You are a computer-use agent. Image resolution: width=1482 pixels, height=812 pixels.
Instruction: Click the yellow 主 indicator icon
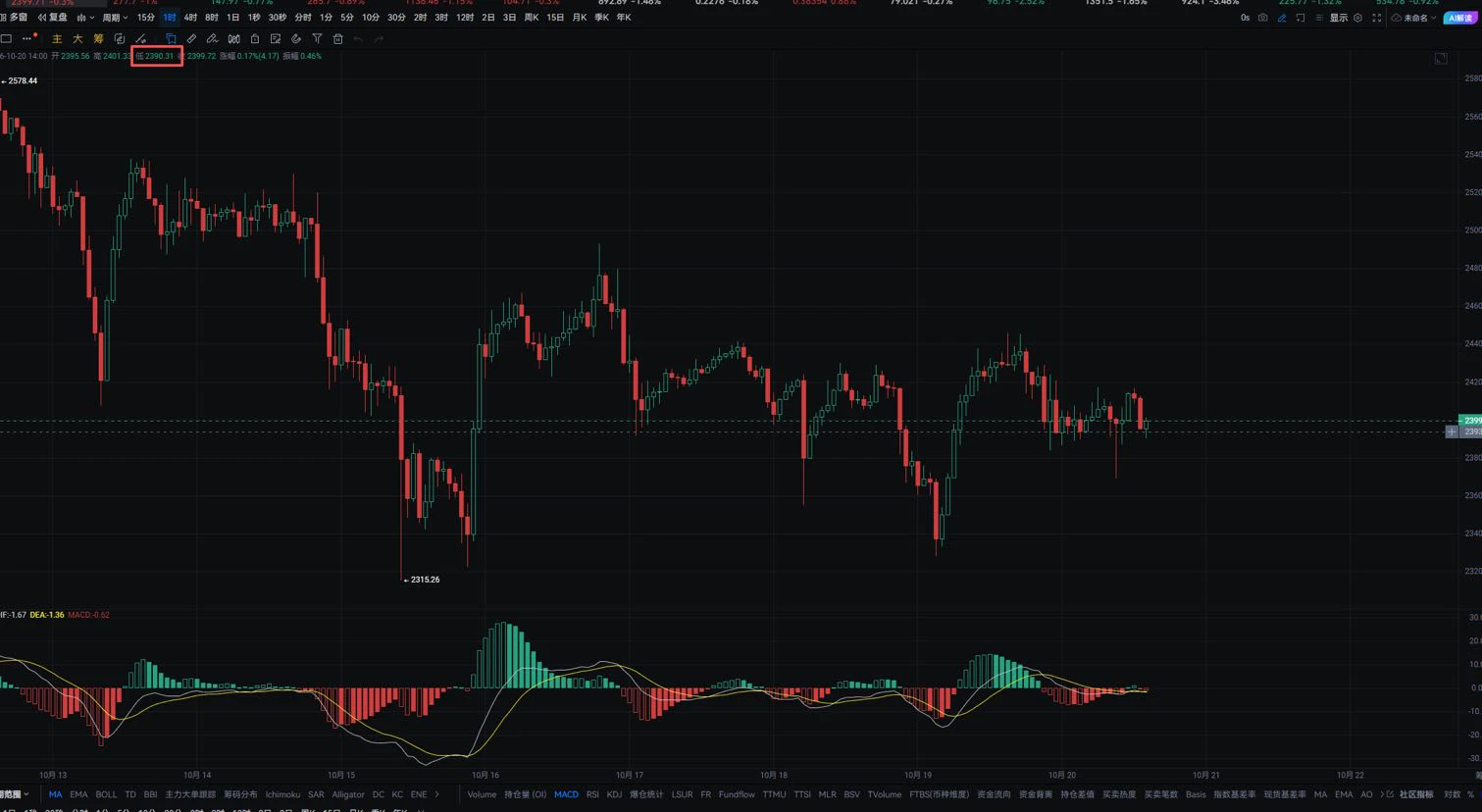[57, 39]
